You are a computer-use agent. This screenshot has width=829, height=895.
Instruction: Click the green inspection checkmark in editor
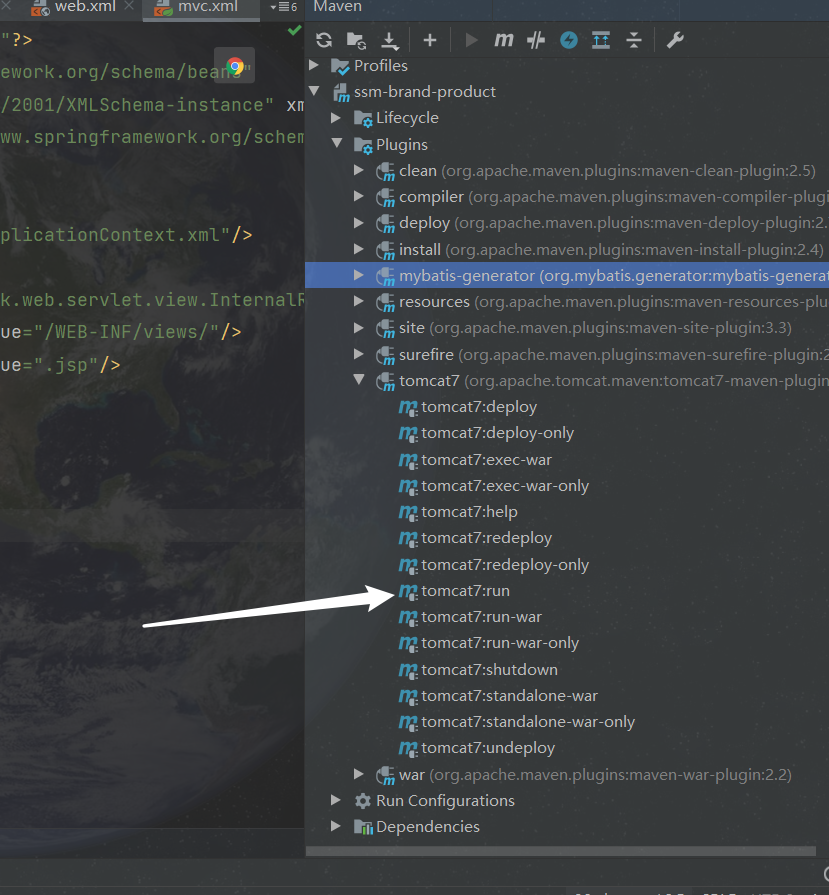(295, 30)
